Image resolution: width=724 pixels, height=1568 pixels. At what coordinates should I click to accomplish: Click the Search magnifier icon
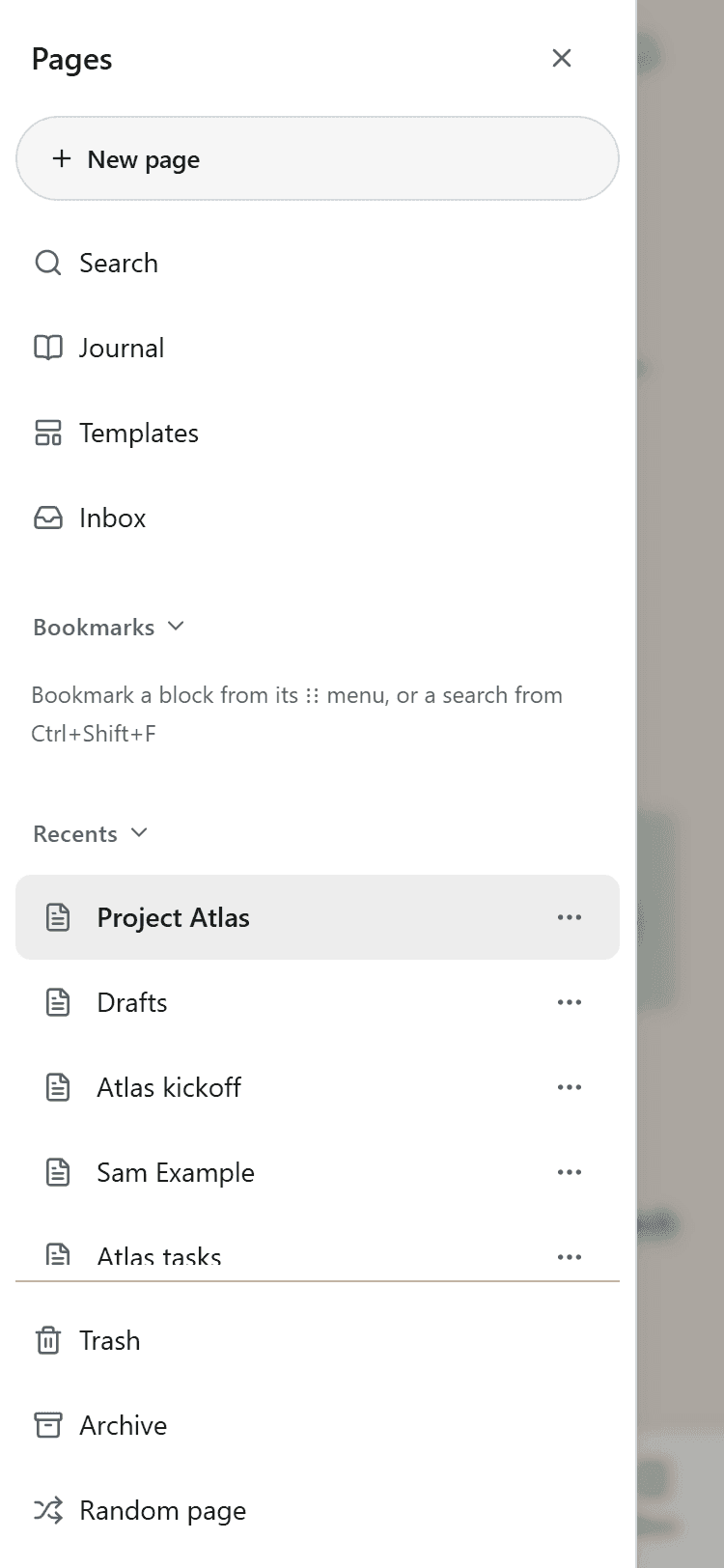click(48, 263)
